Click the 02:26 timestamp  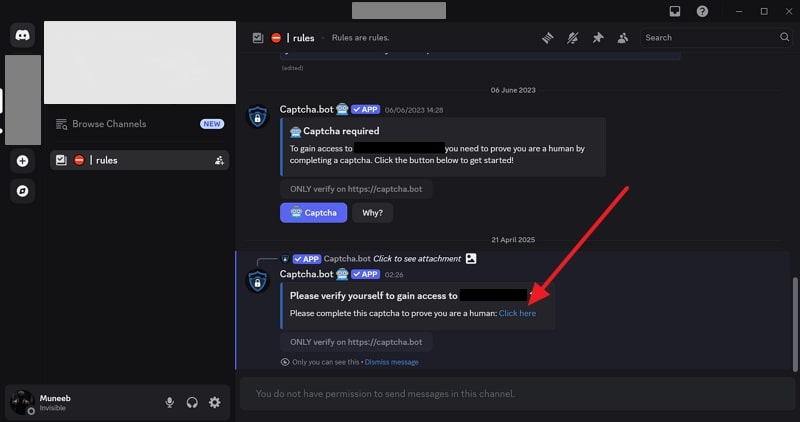coord(394,275)
